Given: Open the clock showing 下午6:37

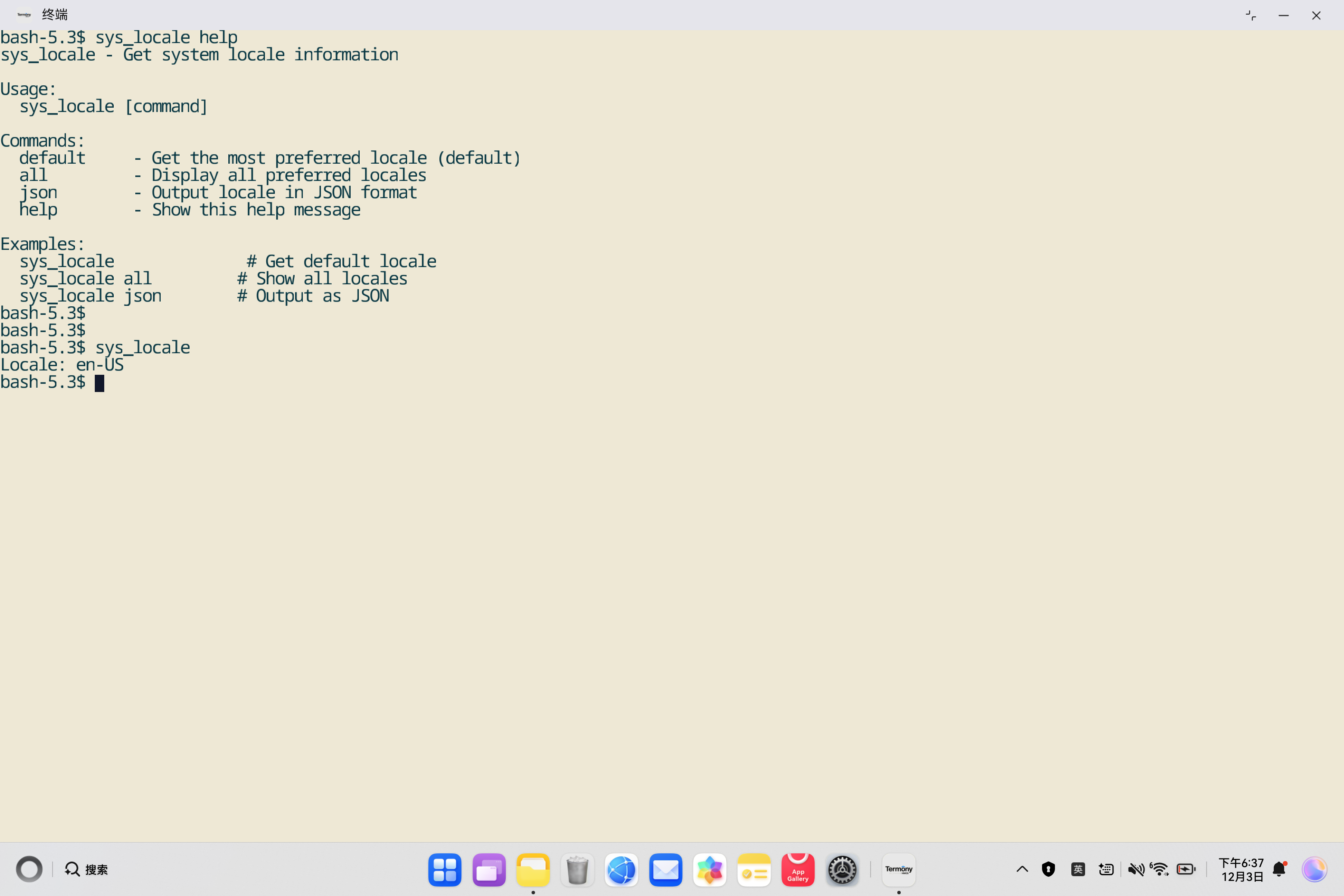Looking at the screenshot, I should (1241, 870).
